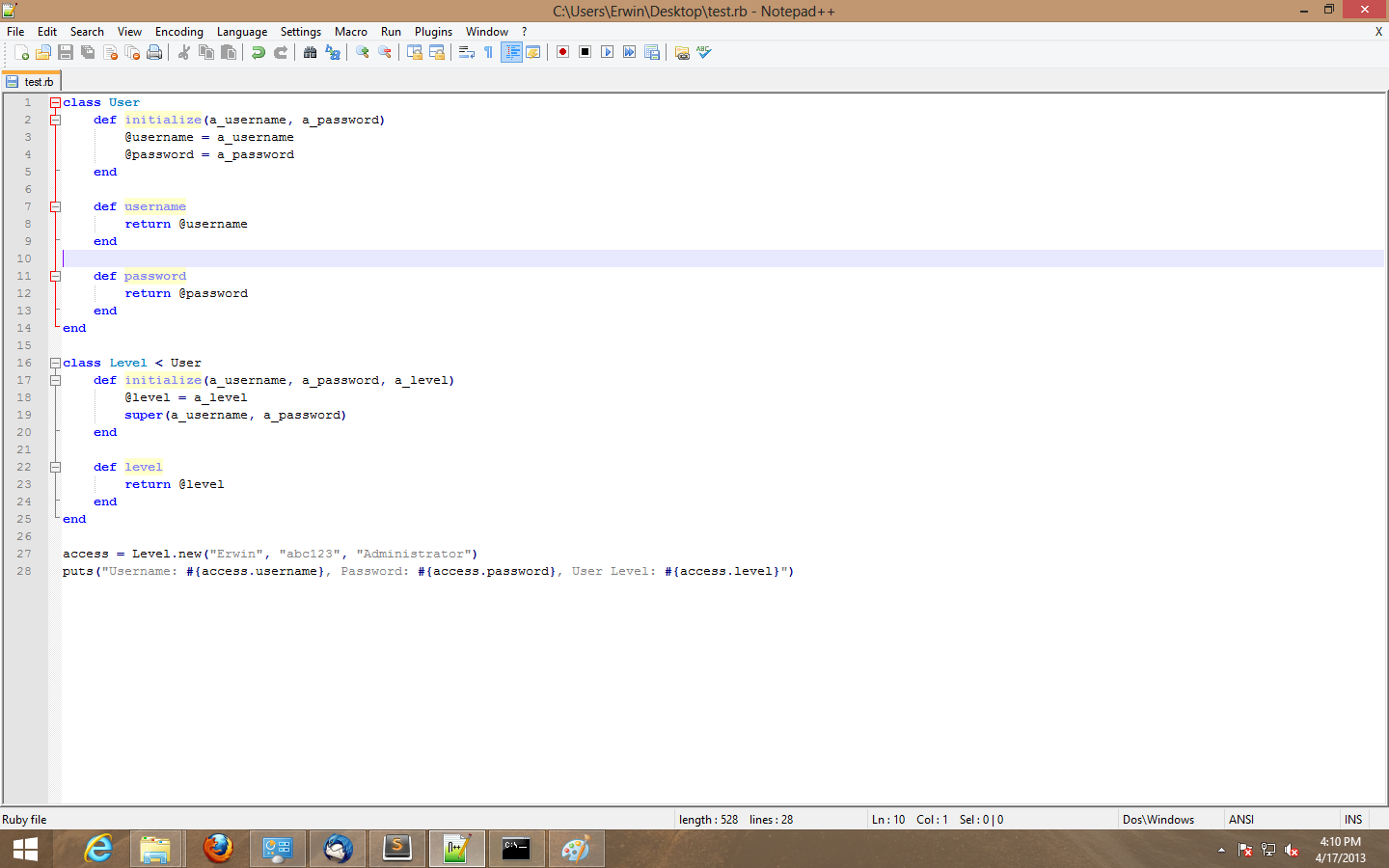
Task: Open Internet Explorer from the taskbar
Action: click(98, 849)
